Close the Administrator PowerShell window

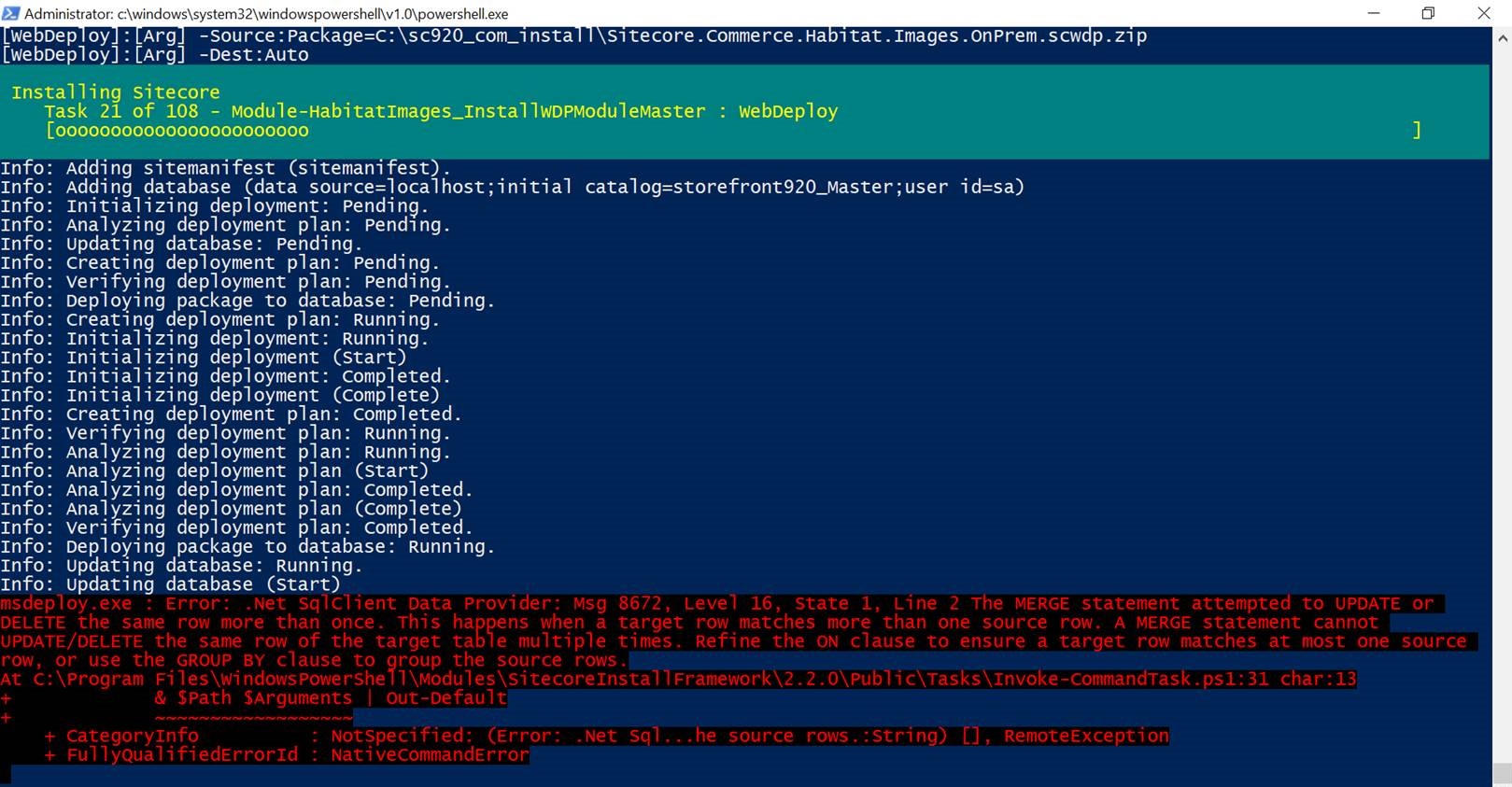click(1484, 13)
